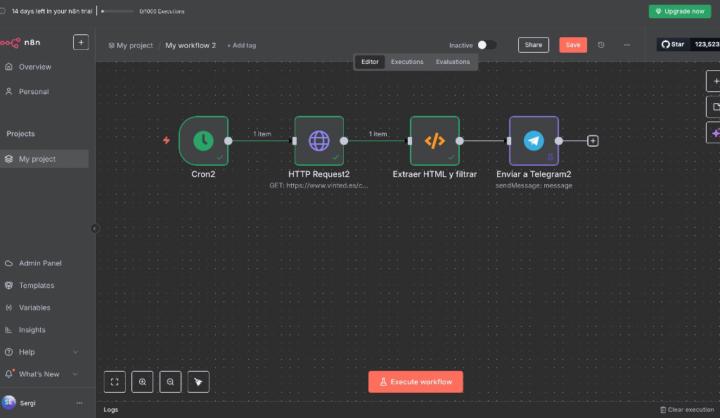
Task: Zoom out on the workflow canvas
Action: (171, 381)
